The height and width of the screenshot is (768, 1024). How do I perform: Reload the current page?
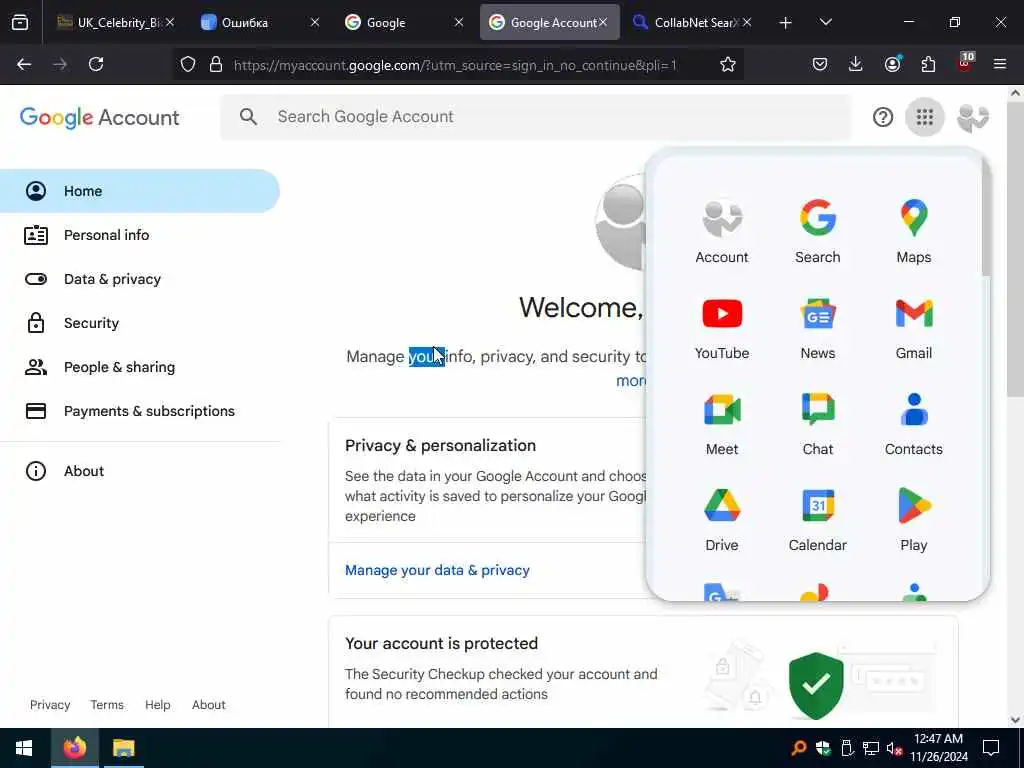96,64
